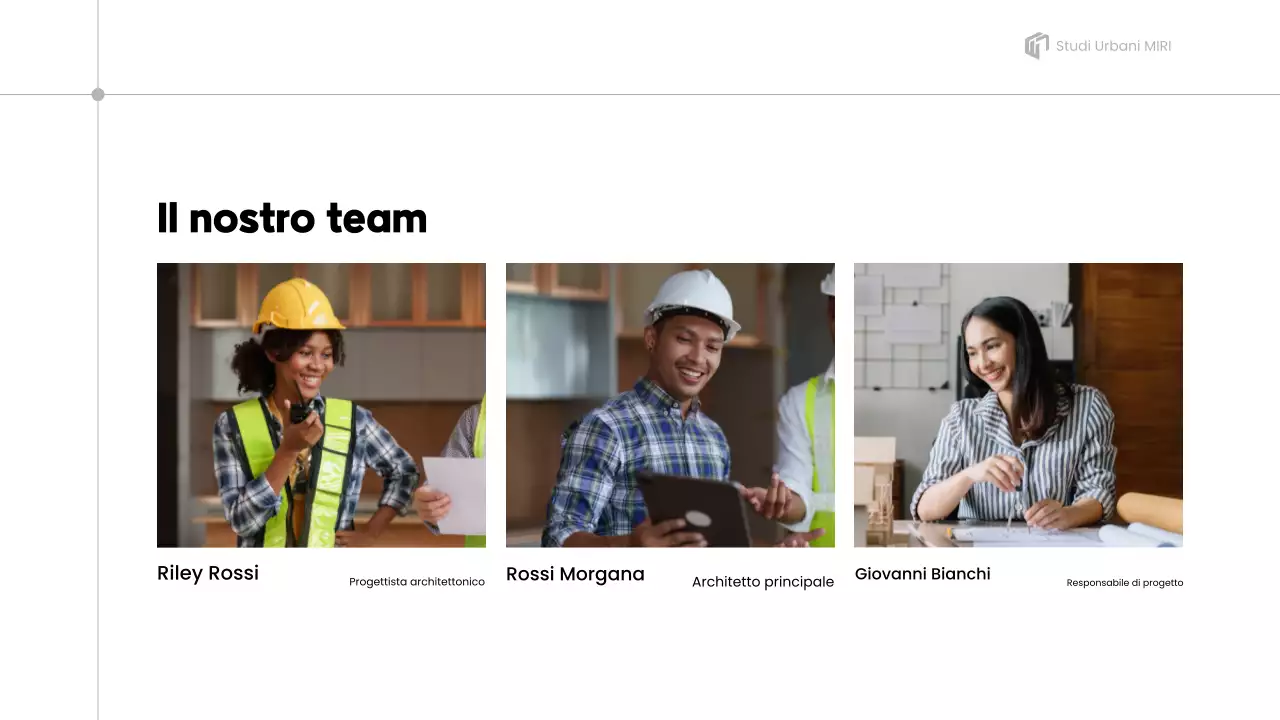Click the Progettista architettonico role text
This screenshot has height=720, width=1280.
point(417,582)
